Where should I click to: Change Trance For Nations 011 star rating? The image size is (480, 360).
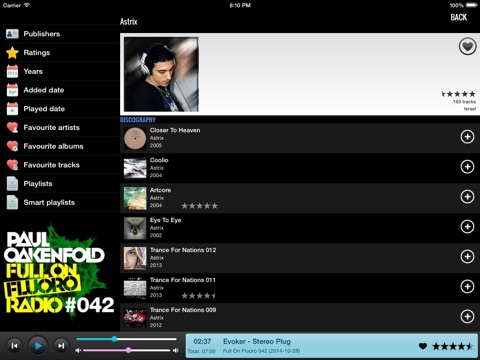tap(199, 296)
